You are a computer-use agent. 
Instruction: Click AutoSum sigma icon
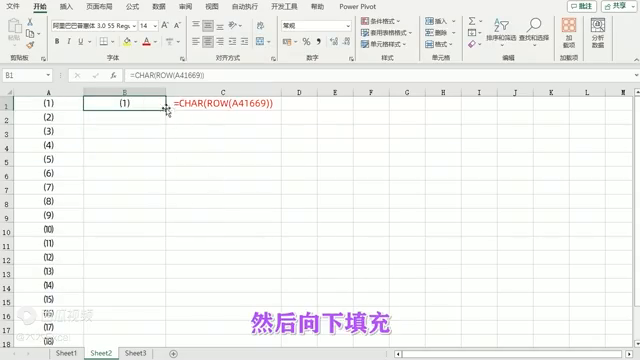(x=472, y=21)
